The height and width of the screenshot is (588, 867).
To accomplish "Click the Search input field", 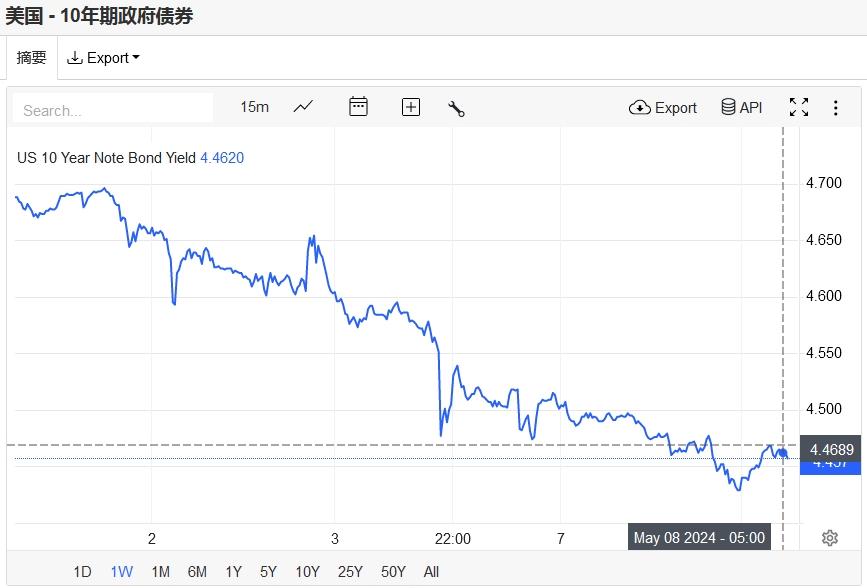I will tap(113, 110).
